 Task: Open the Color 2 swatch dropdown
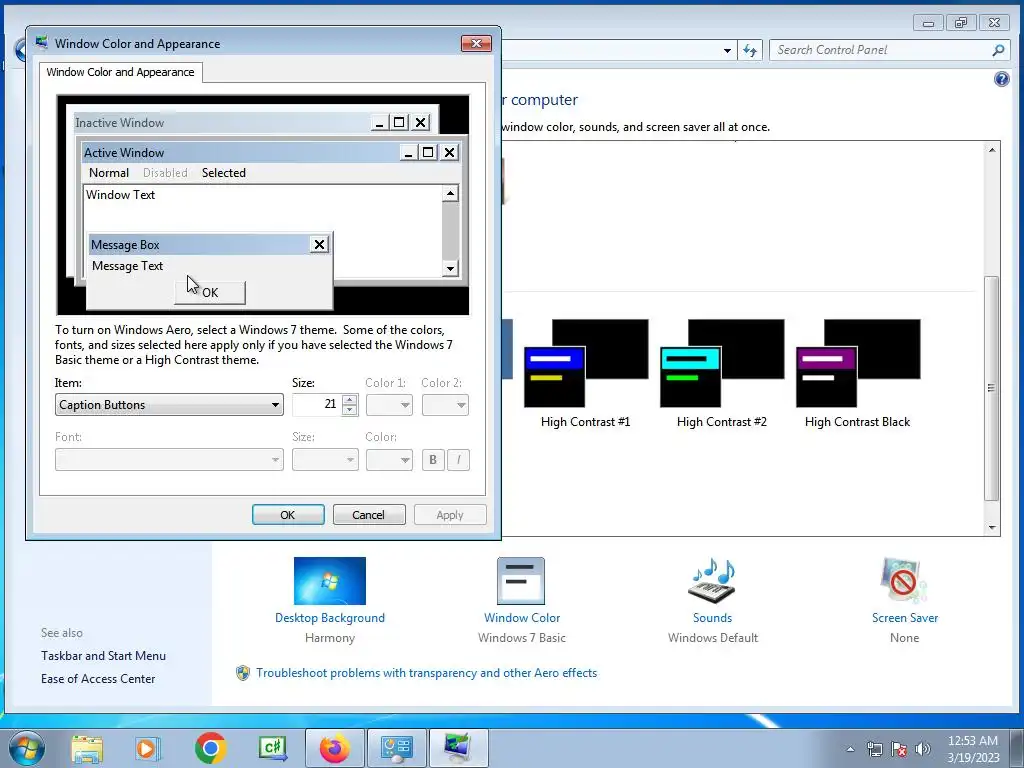point(445,405)
